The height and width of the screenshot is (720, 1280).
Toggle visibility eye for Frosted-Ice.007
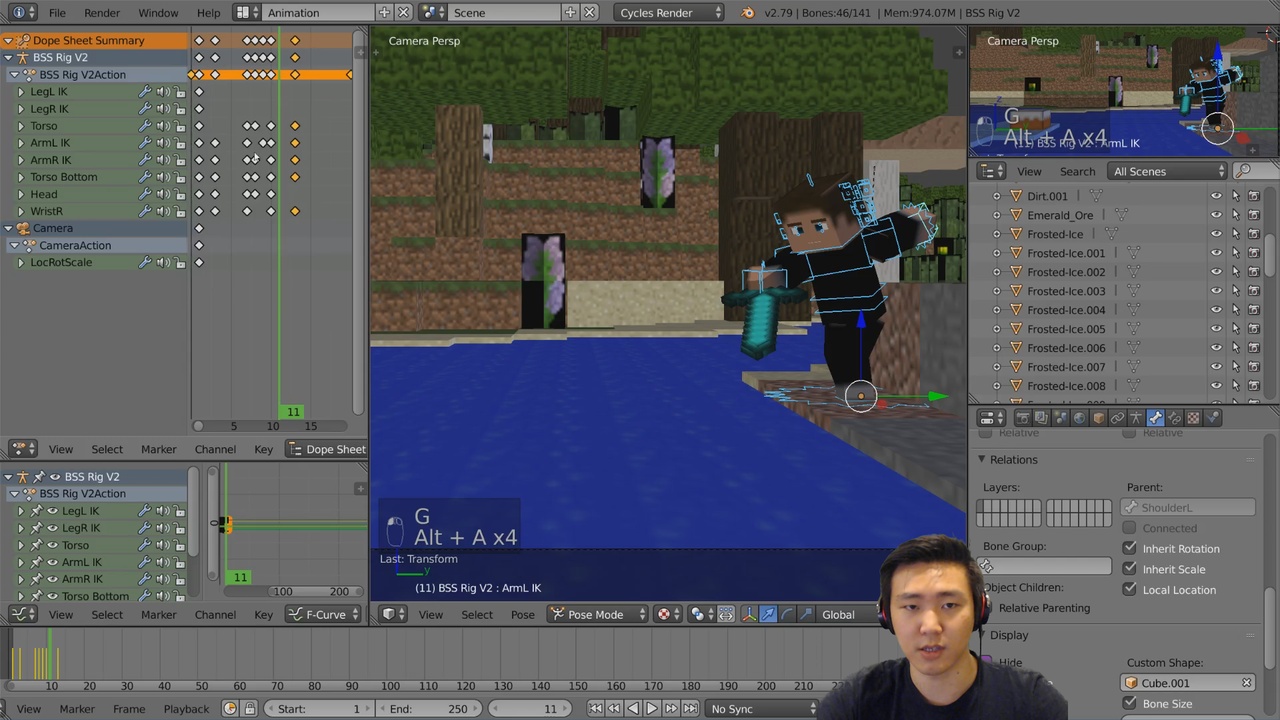pyautogui.click(x=1217, y=367)
